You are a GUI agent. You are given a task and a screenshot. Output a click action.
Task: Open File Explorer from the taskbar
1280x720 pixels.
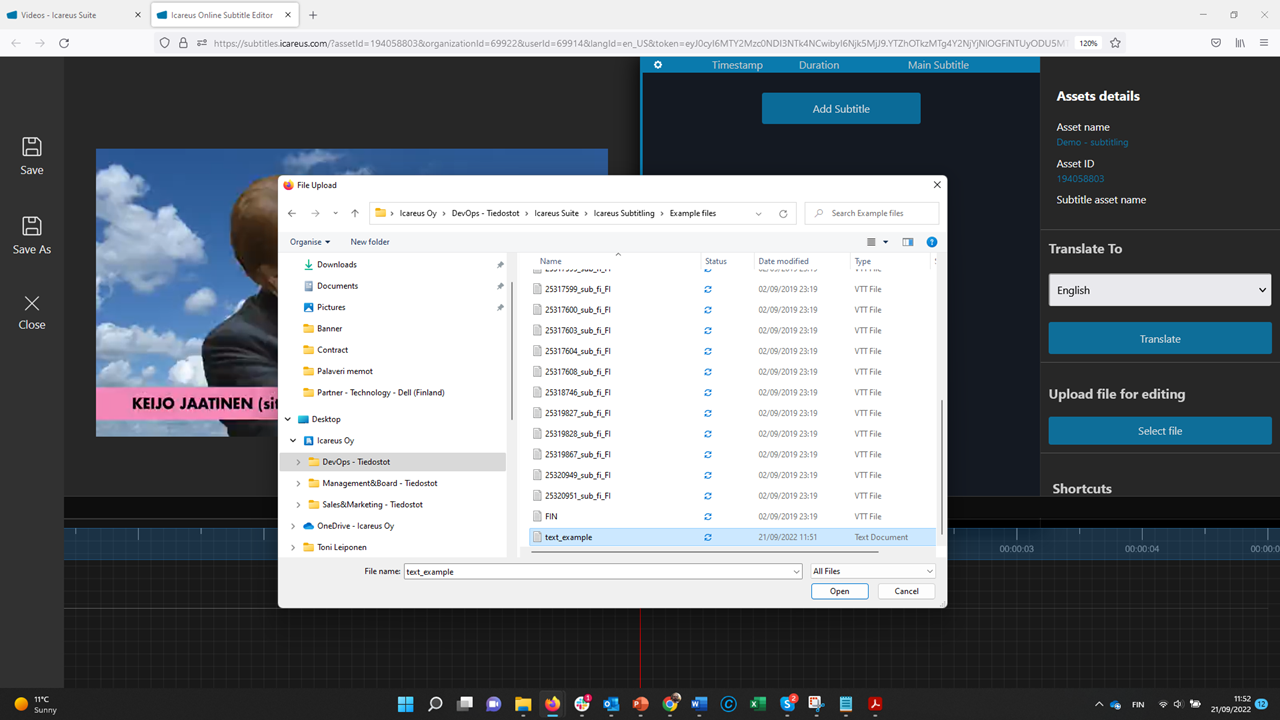click(x=523, y=704)
